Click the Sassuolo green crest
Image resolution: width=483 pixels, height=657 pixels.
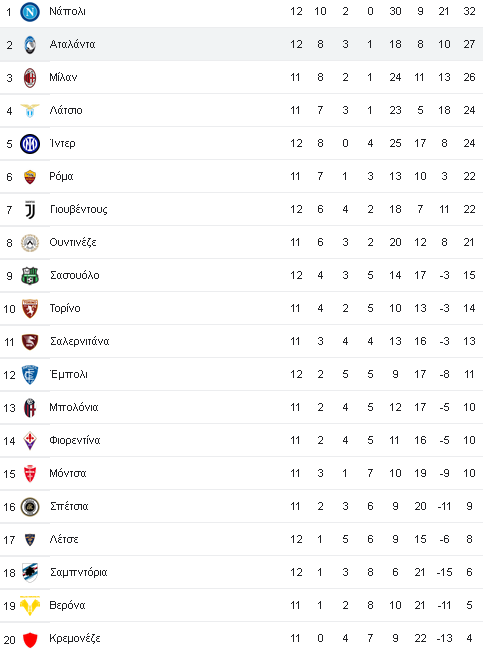point(30,276)
